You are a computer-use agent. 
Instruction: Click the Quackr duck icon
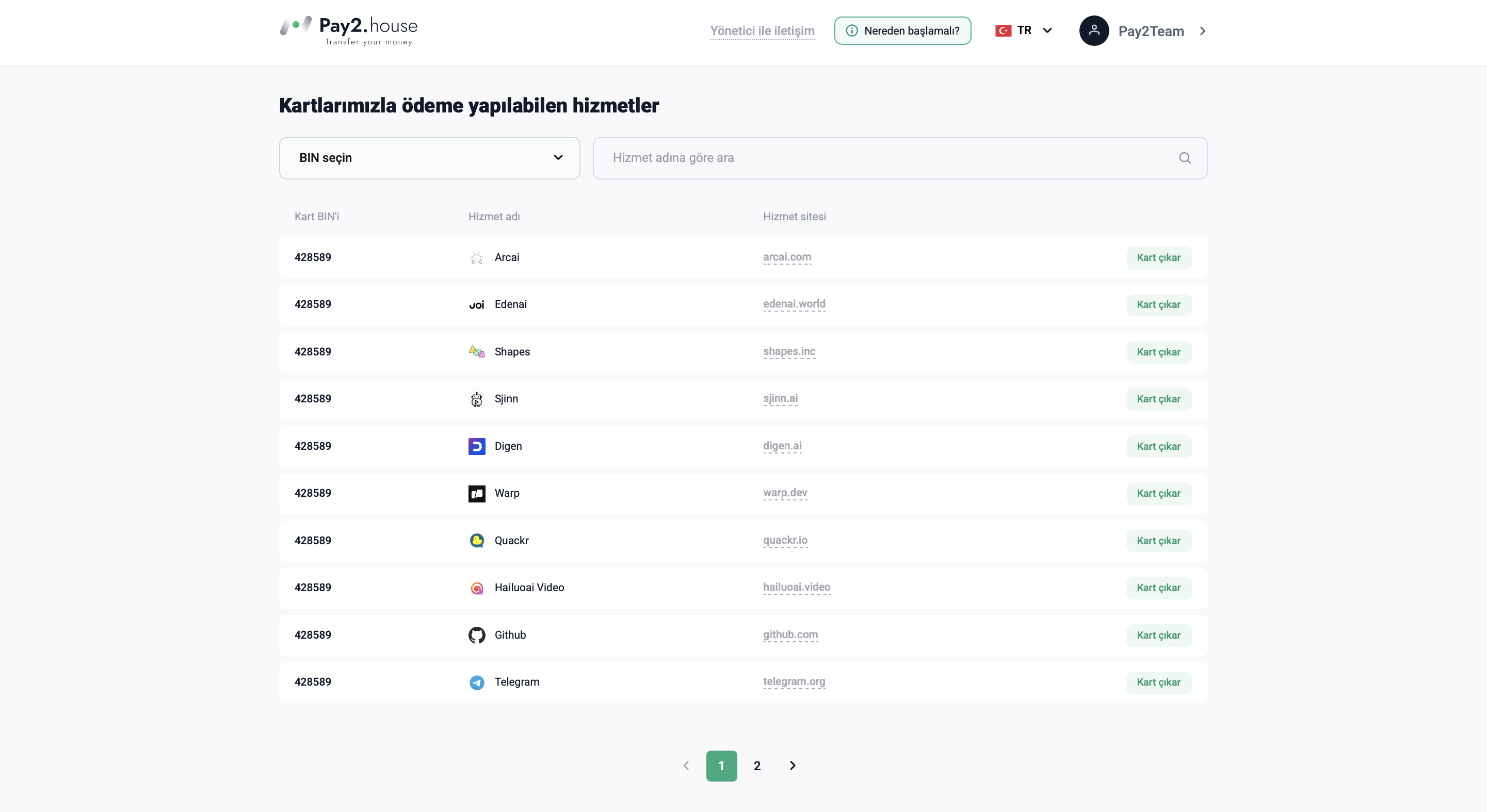pos(476,541)
